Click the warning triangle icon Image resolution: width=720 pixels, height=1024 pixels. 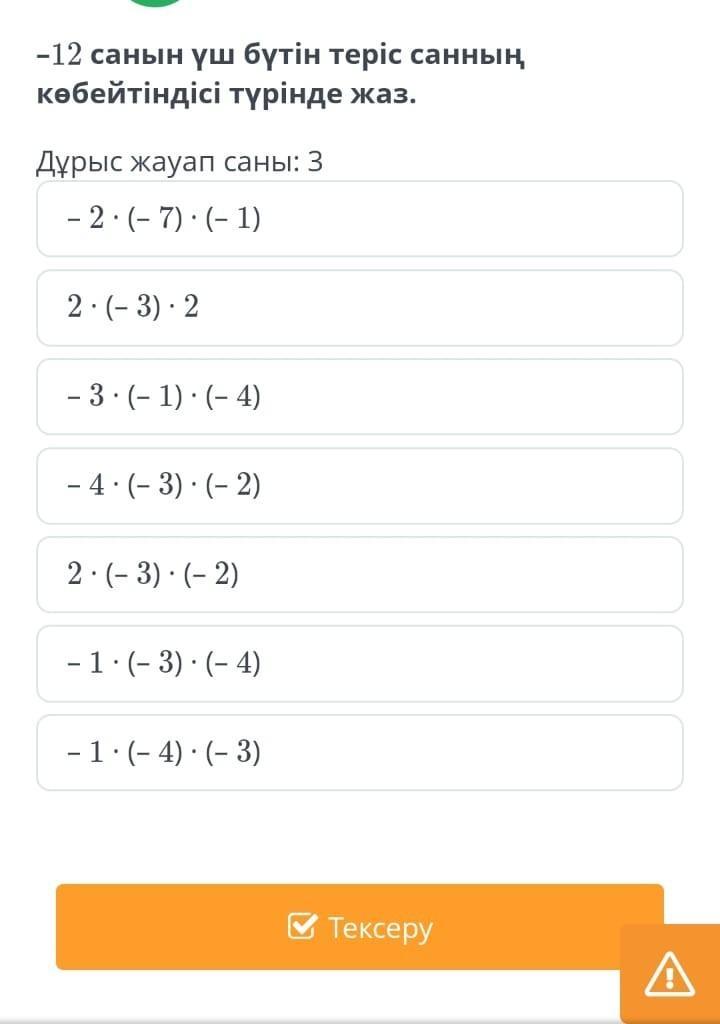[669, 975]
